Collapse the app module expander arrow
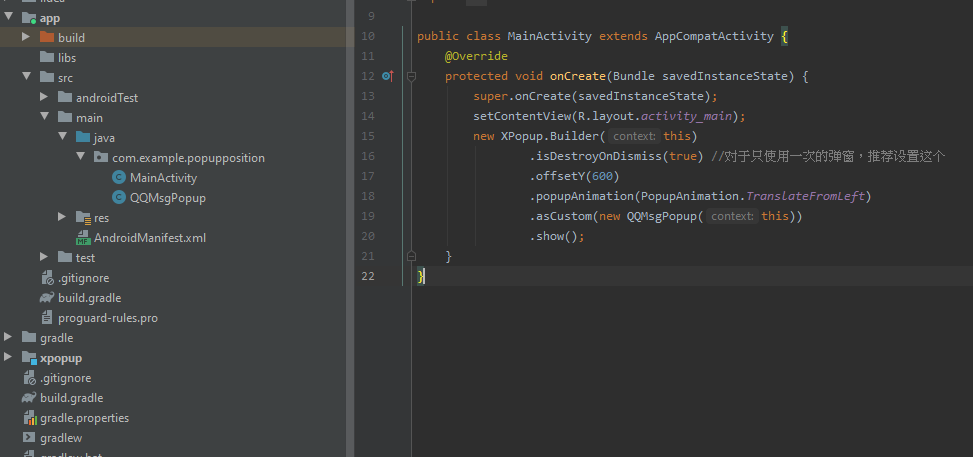The image size is (973, 457). 8,17
